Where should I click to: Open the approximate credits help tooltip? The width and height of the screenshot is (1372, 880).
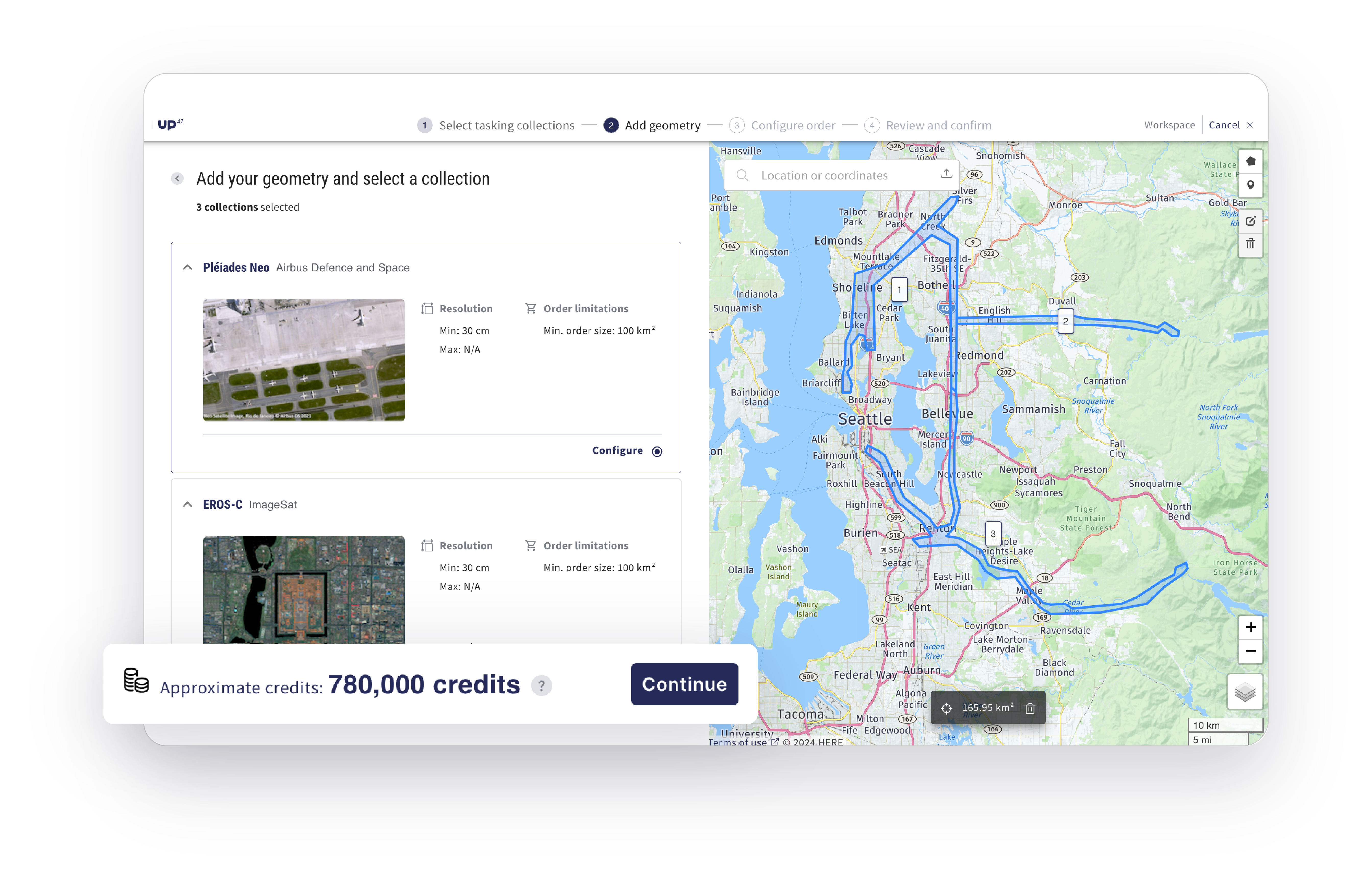[541, 686]
